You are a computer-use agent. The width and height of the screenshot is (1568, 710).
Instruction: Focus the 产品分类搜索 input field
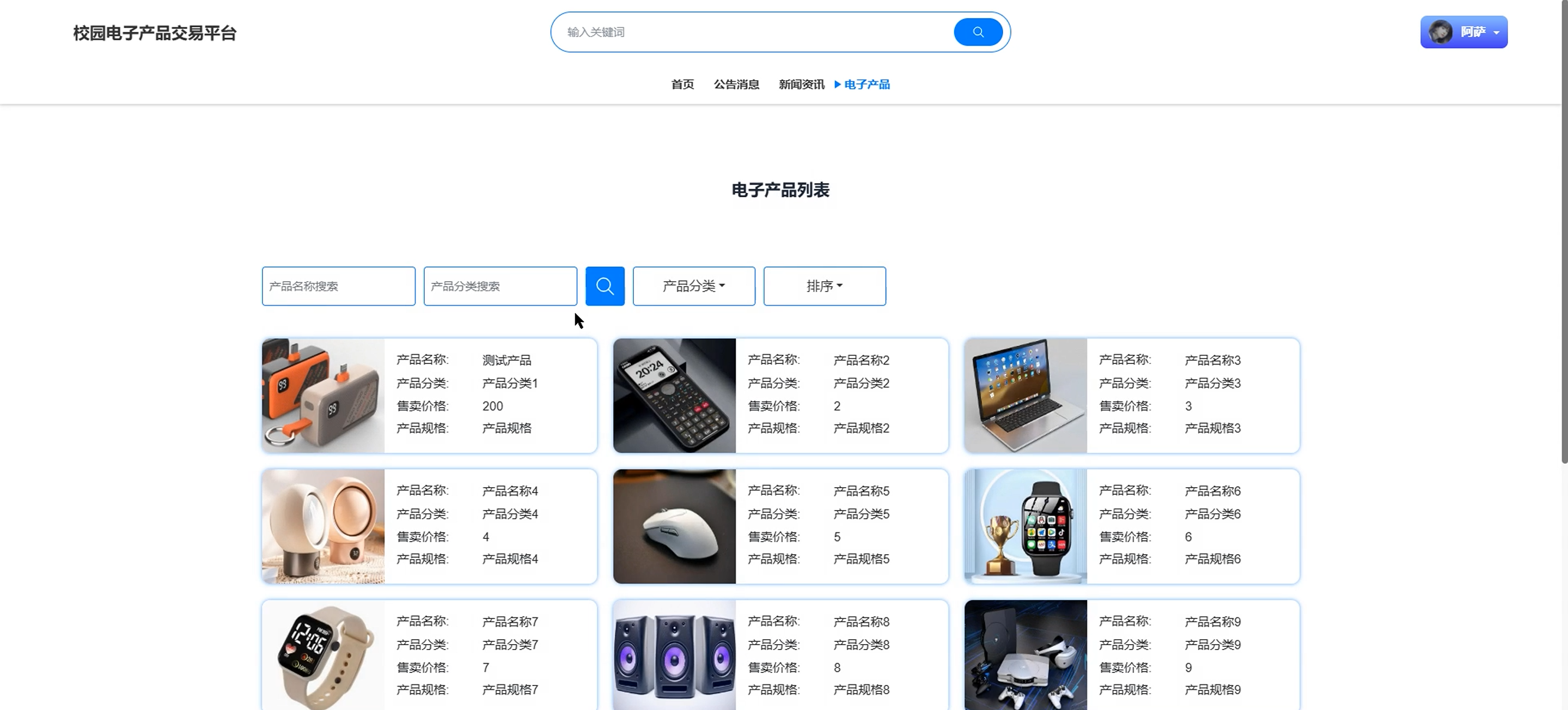click(x=500, y=286)
